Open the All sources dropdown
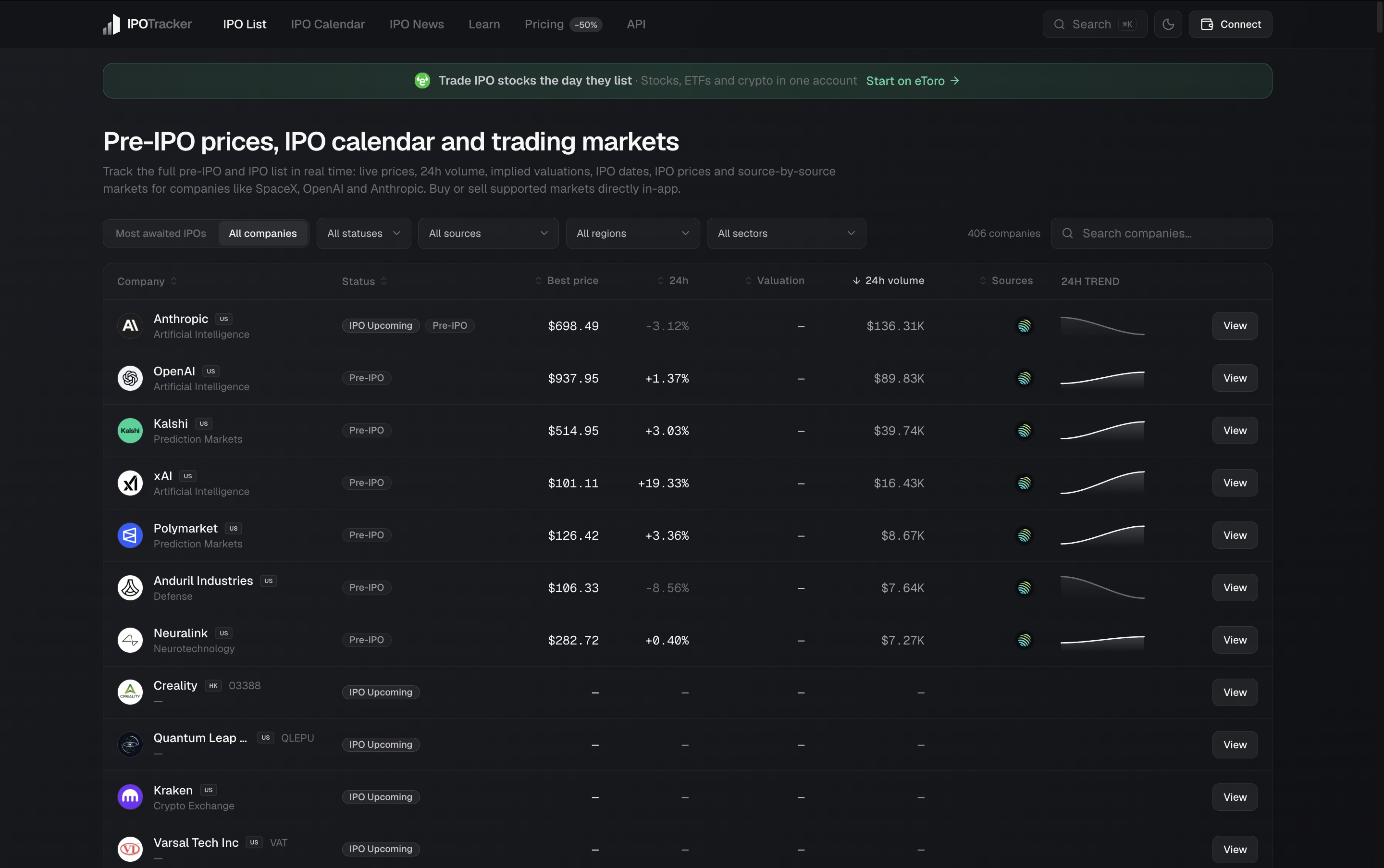This screenshot has height=868, width=1384. click(x=488, y=233)
